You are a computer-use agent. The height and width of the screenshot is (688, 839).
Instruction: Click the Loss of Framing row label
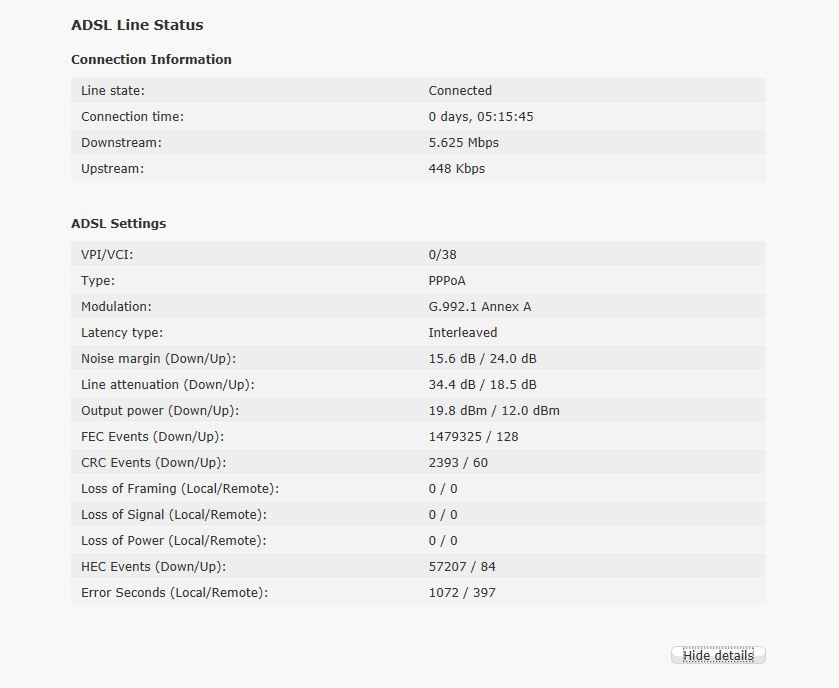180,489
